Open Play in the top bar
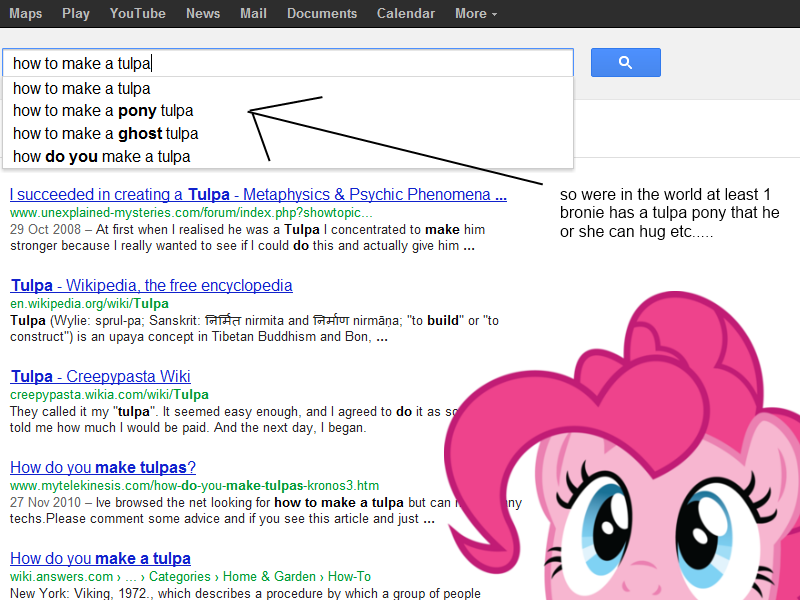Image resolution: width=800 pixels, height=600 pixels. click(76, 13)
